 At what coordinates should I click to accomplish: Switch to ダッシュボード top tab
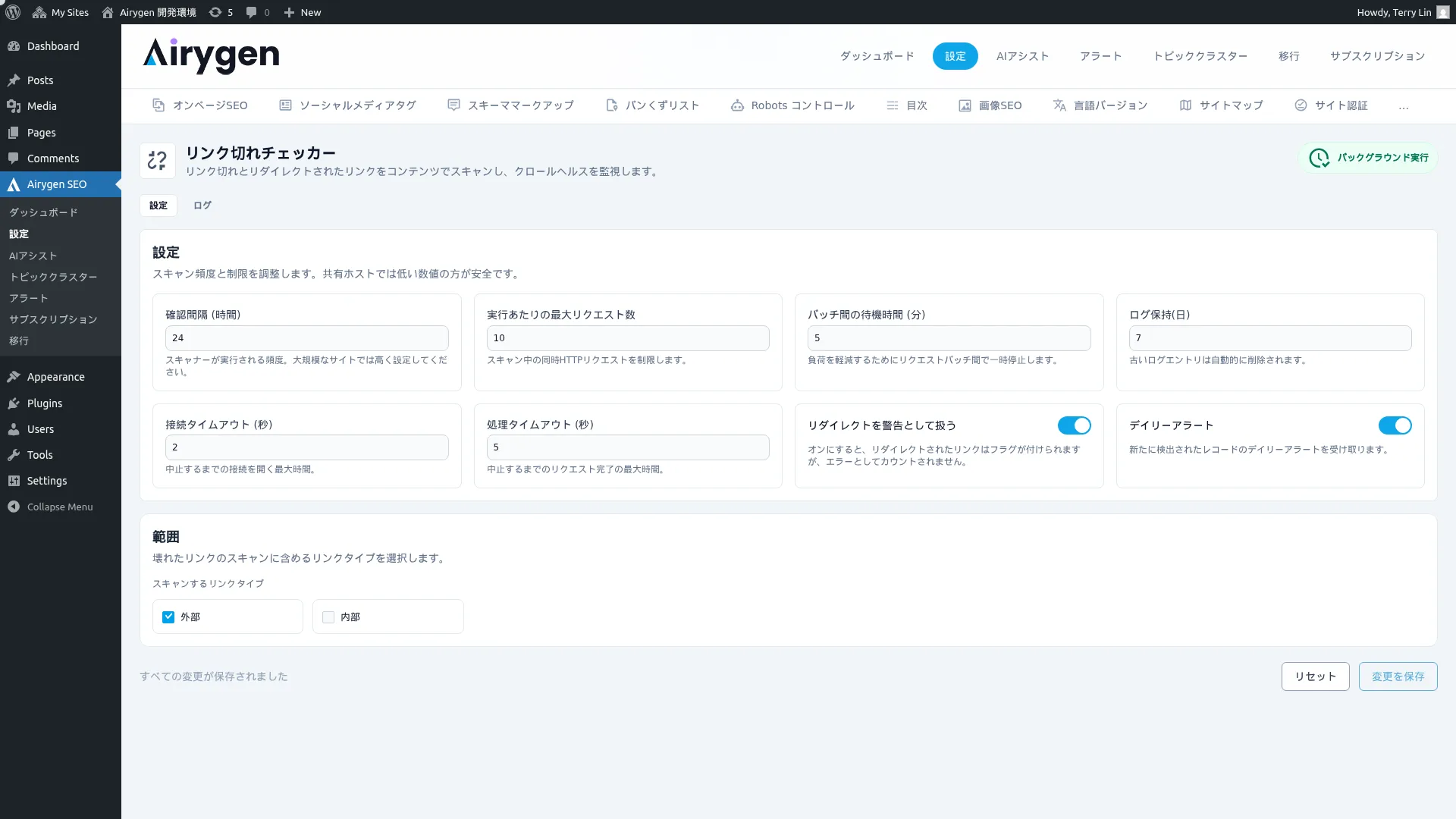click(877, 56)
